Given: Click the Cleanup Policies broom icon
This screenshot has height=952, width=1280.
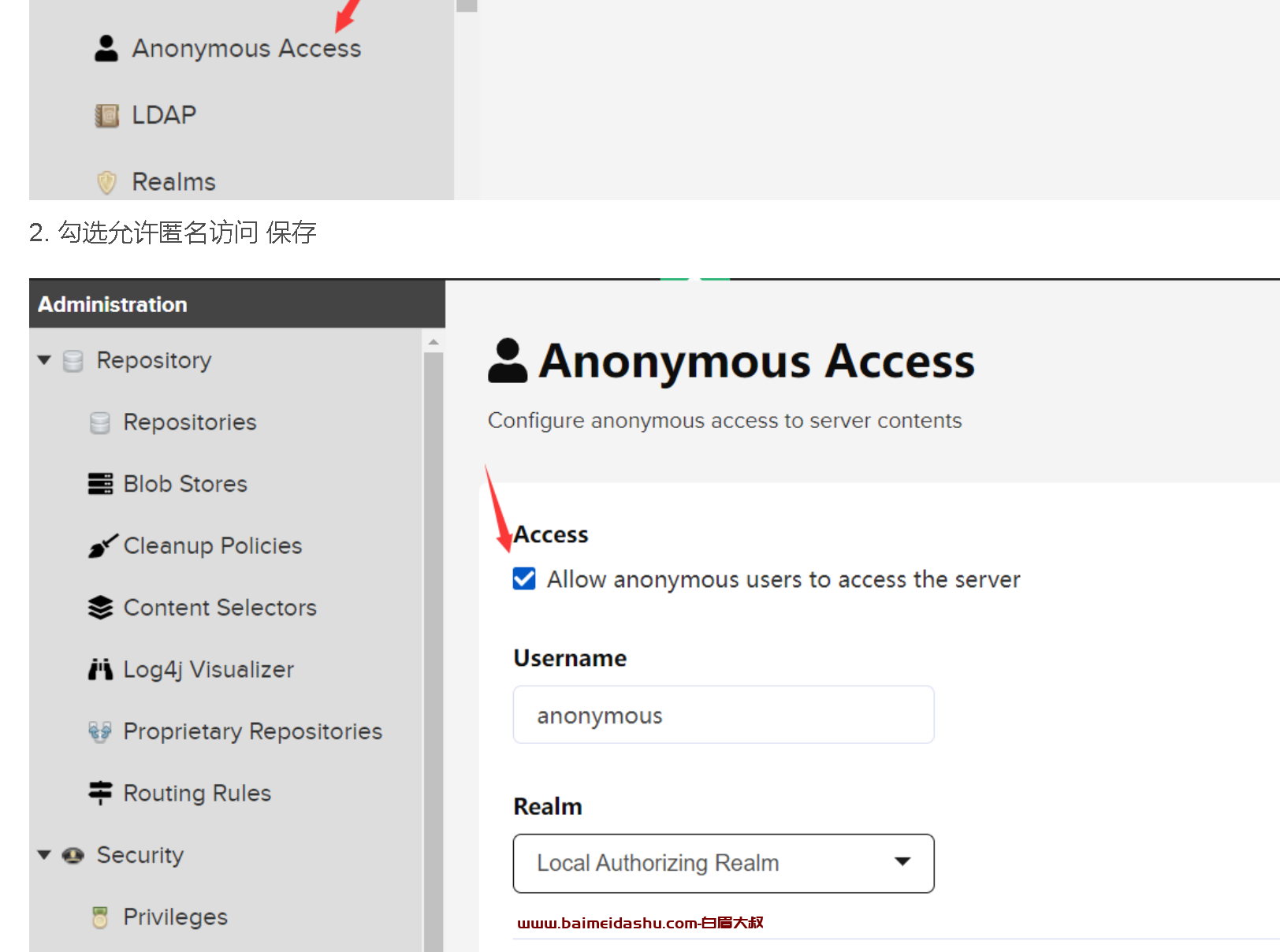Looking at the screenshot, I should point(102,545).
